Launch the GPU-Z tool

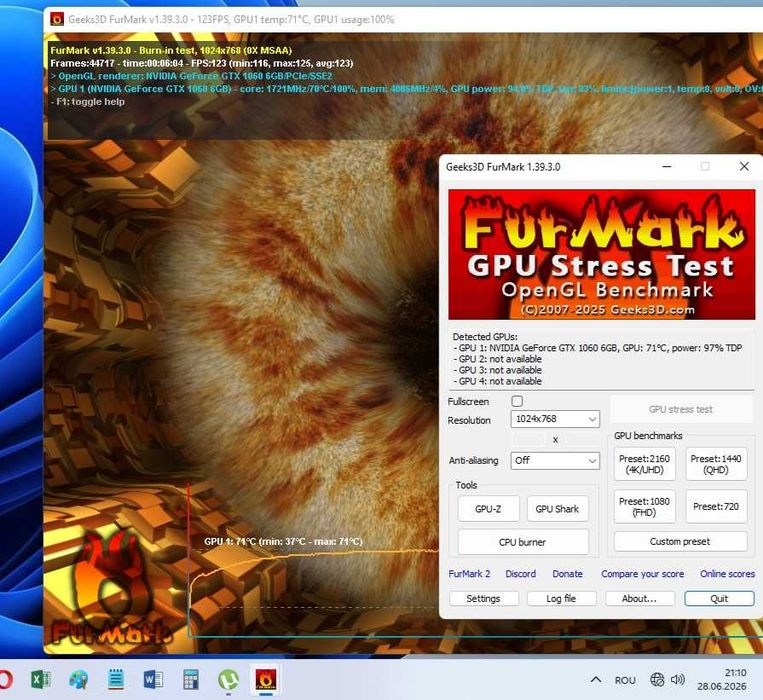pos(488,509)
